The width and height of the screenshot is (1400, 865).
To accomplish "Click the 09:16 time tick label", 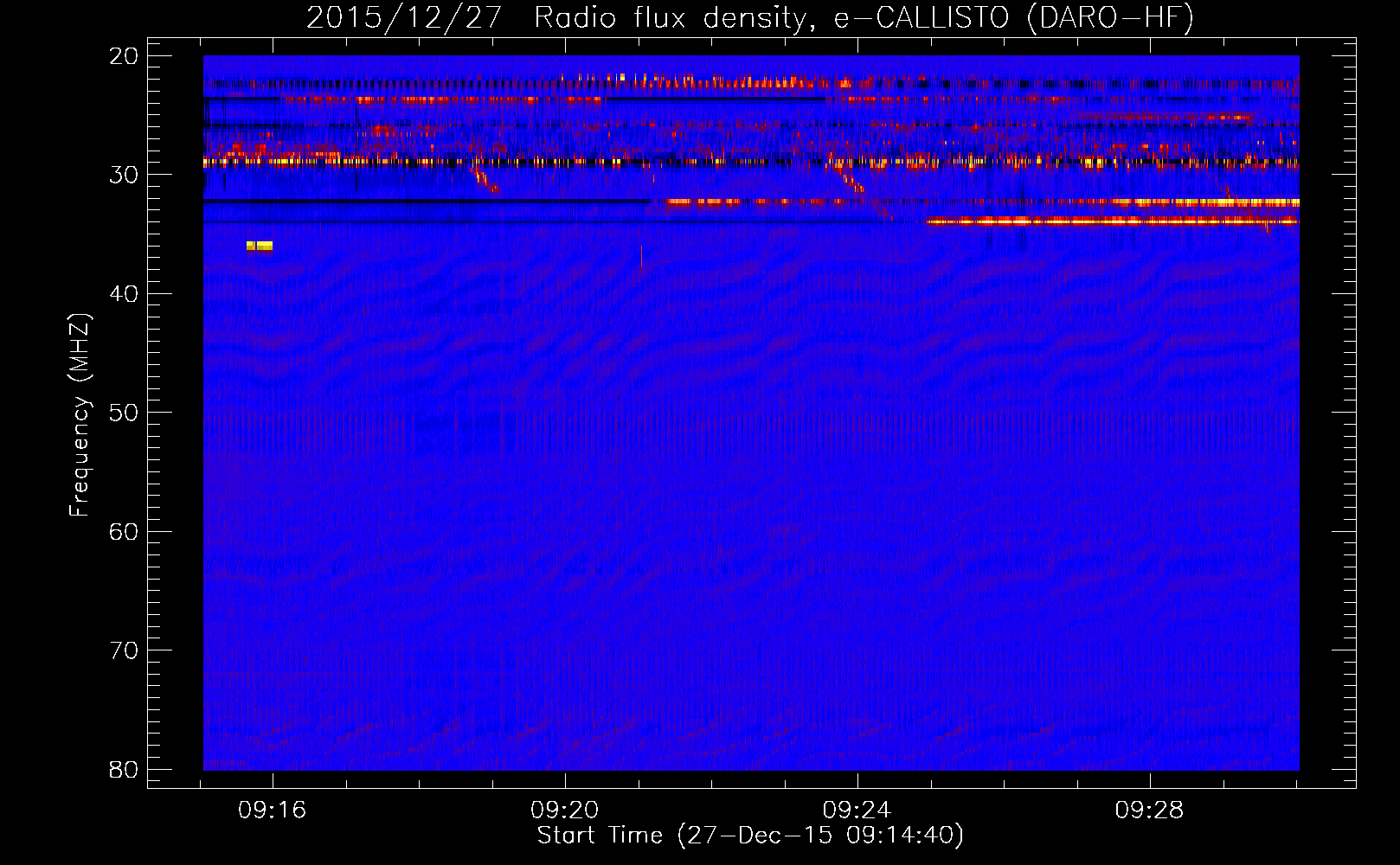I will coord(273,811).
